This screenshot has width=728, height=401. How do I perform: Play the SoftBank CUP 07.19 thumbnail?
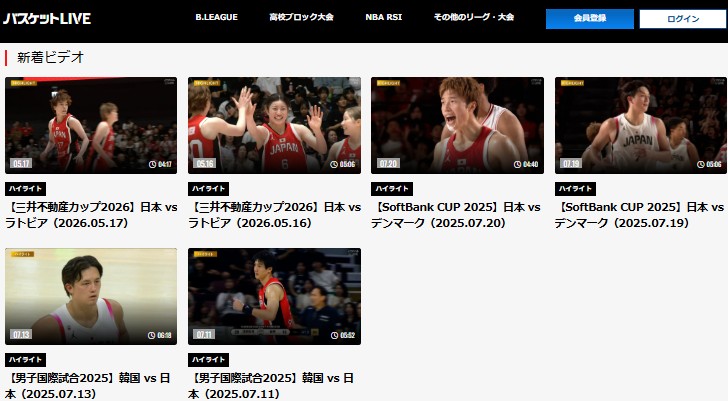tap(641, 125)
